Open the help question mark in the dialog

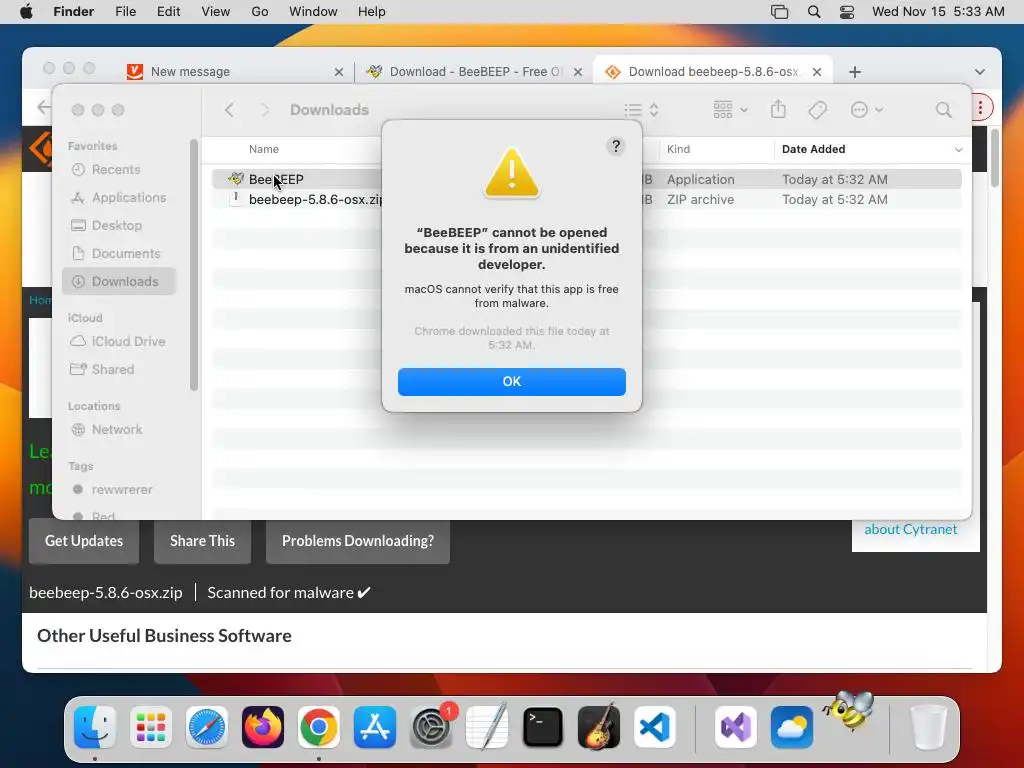pos(615,146)
